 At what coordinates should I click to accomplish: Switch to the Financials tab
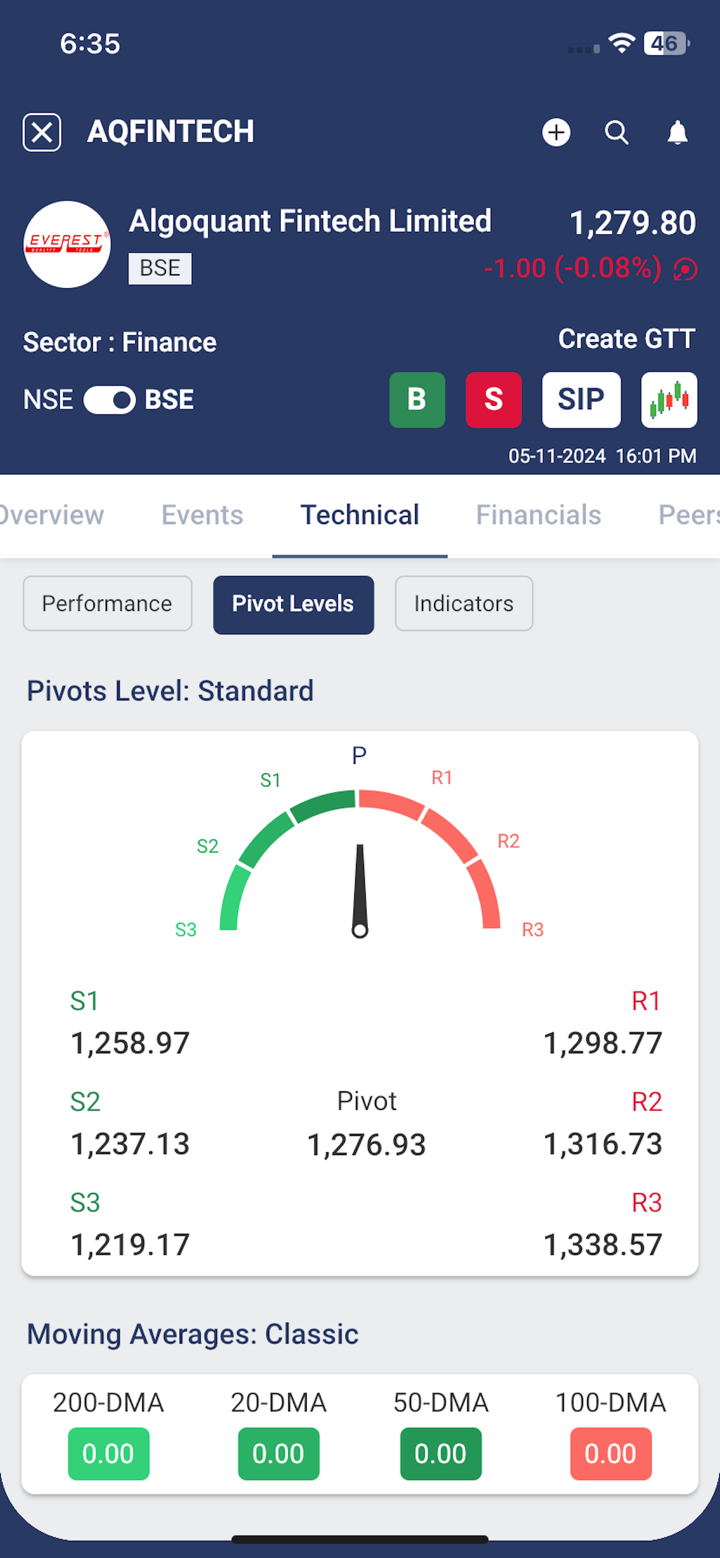tap(538, 515)
